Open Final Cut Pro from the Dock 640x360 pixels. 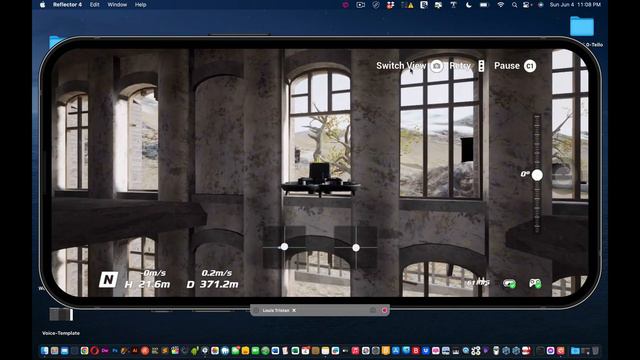click(175, 351)
